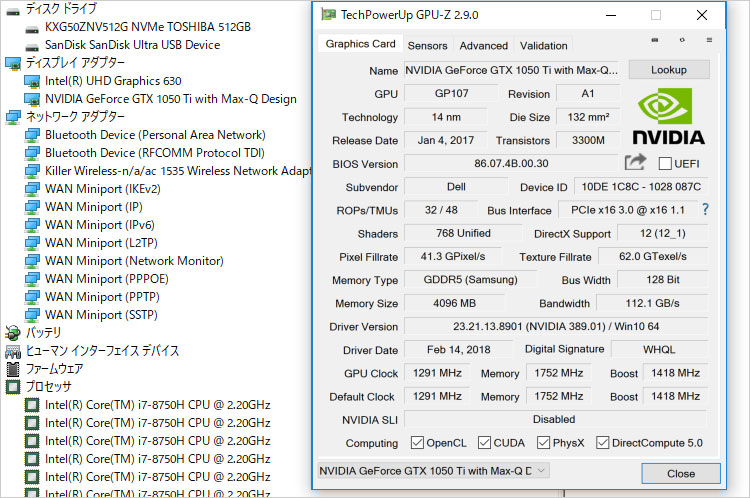Toggle the OpenCL checkbox
The height and width of the screenshot is (498, 750).
(417, 443)
